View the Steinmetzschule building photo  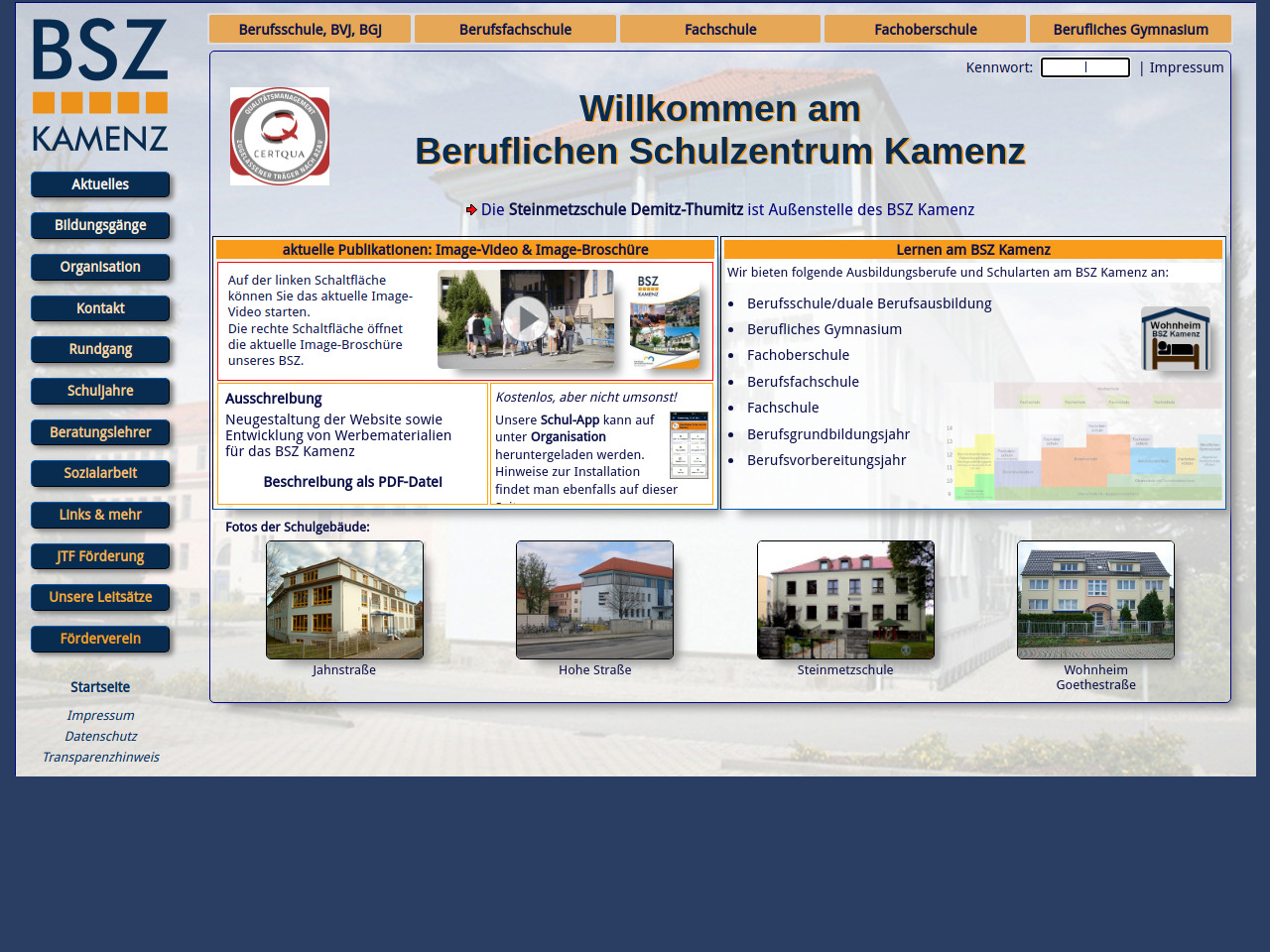845,600
